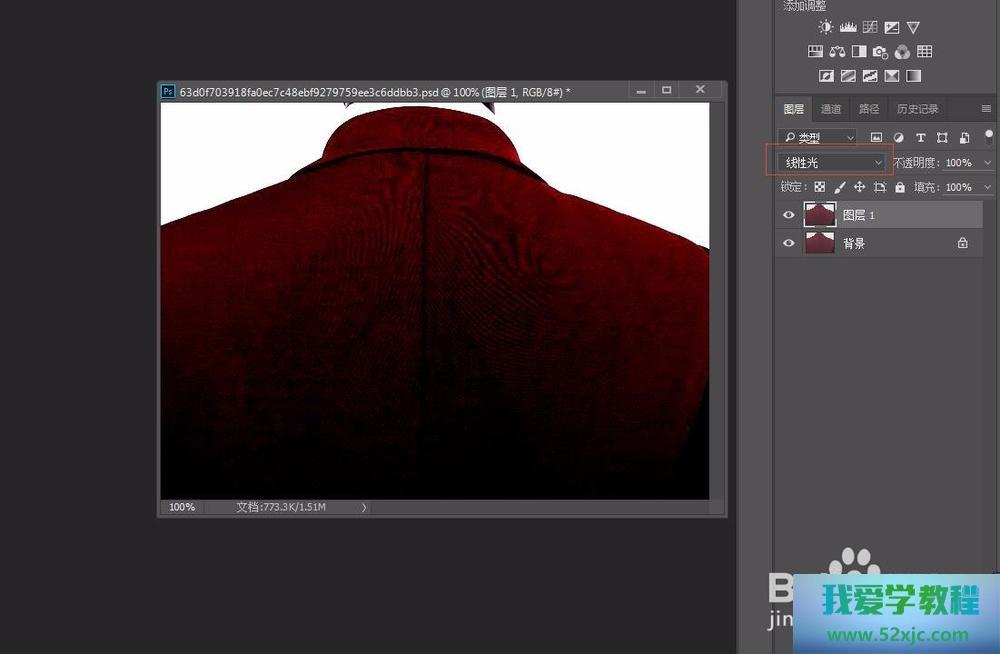Open the layers panel options menu

tap(986, 109)
